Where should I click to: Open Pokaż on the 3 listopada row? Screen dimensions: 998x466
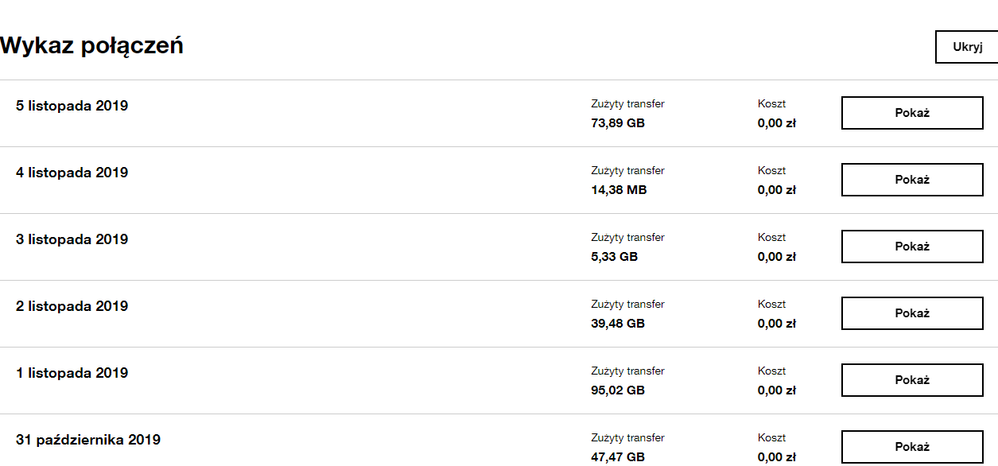click(912, 246)
